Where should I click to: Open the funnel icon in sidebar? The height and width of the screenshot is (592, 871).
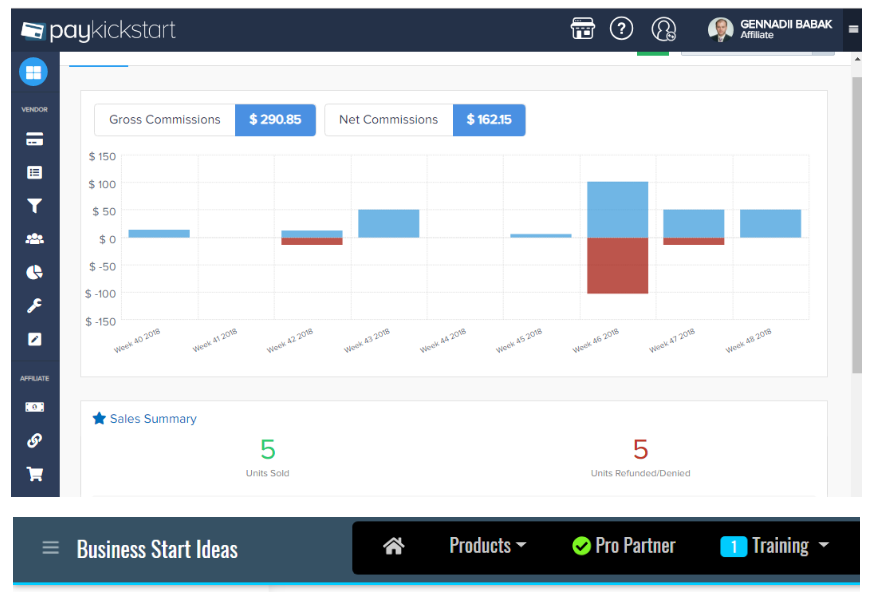coord(34,206)
